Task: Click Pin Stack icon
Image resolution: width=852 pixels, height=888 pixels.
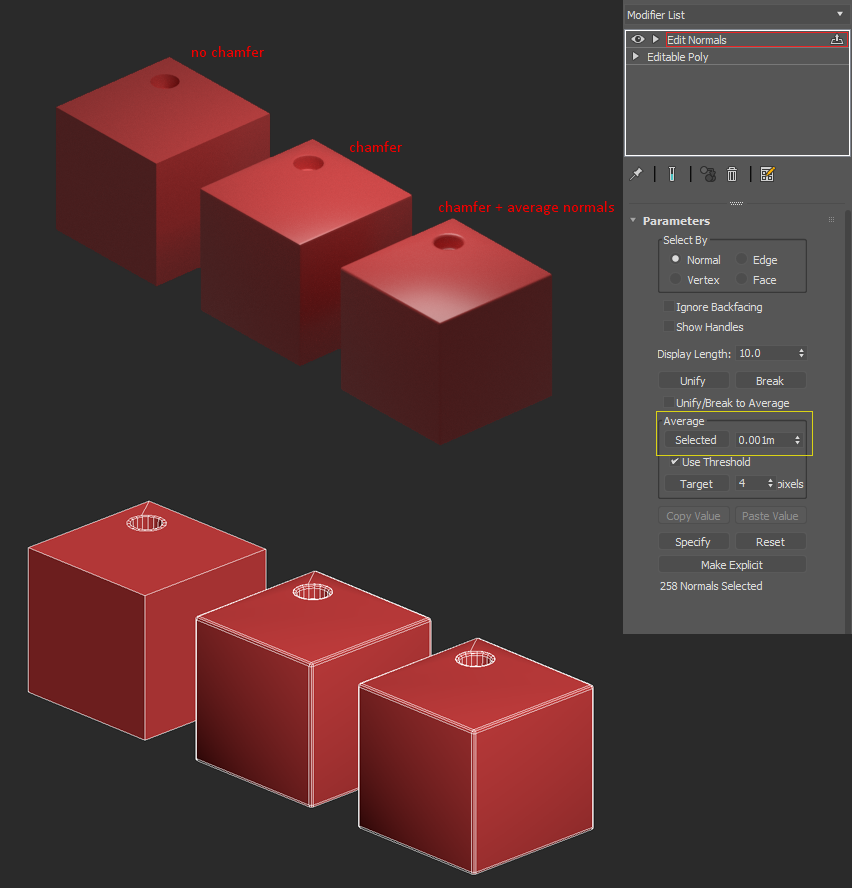Action: [636, 174]
